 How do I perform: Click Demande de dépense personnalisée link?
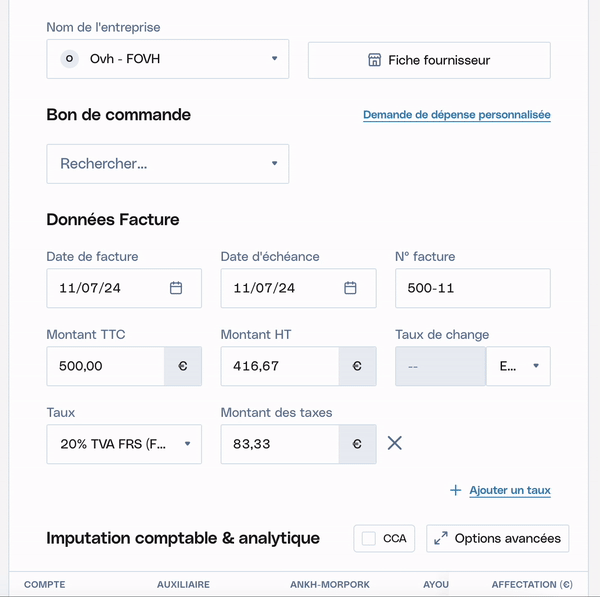pos(456,115)
